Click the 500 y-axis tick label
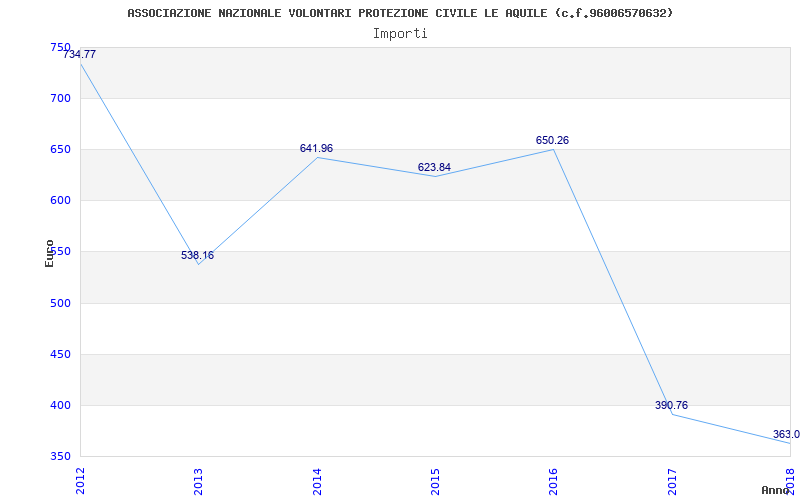 point(60,303)
